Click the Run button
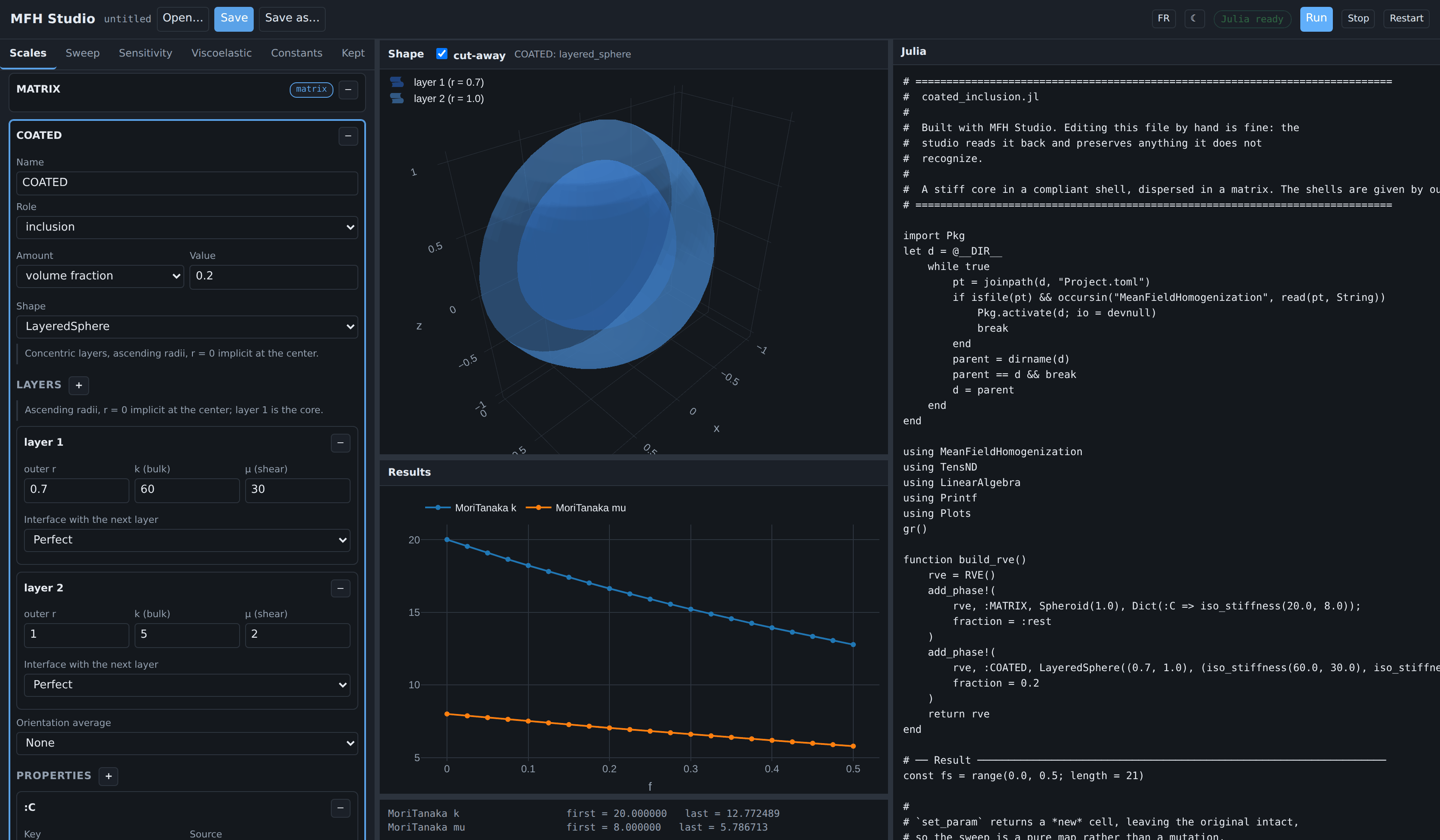 (1316, 19)
